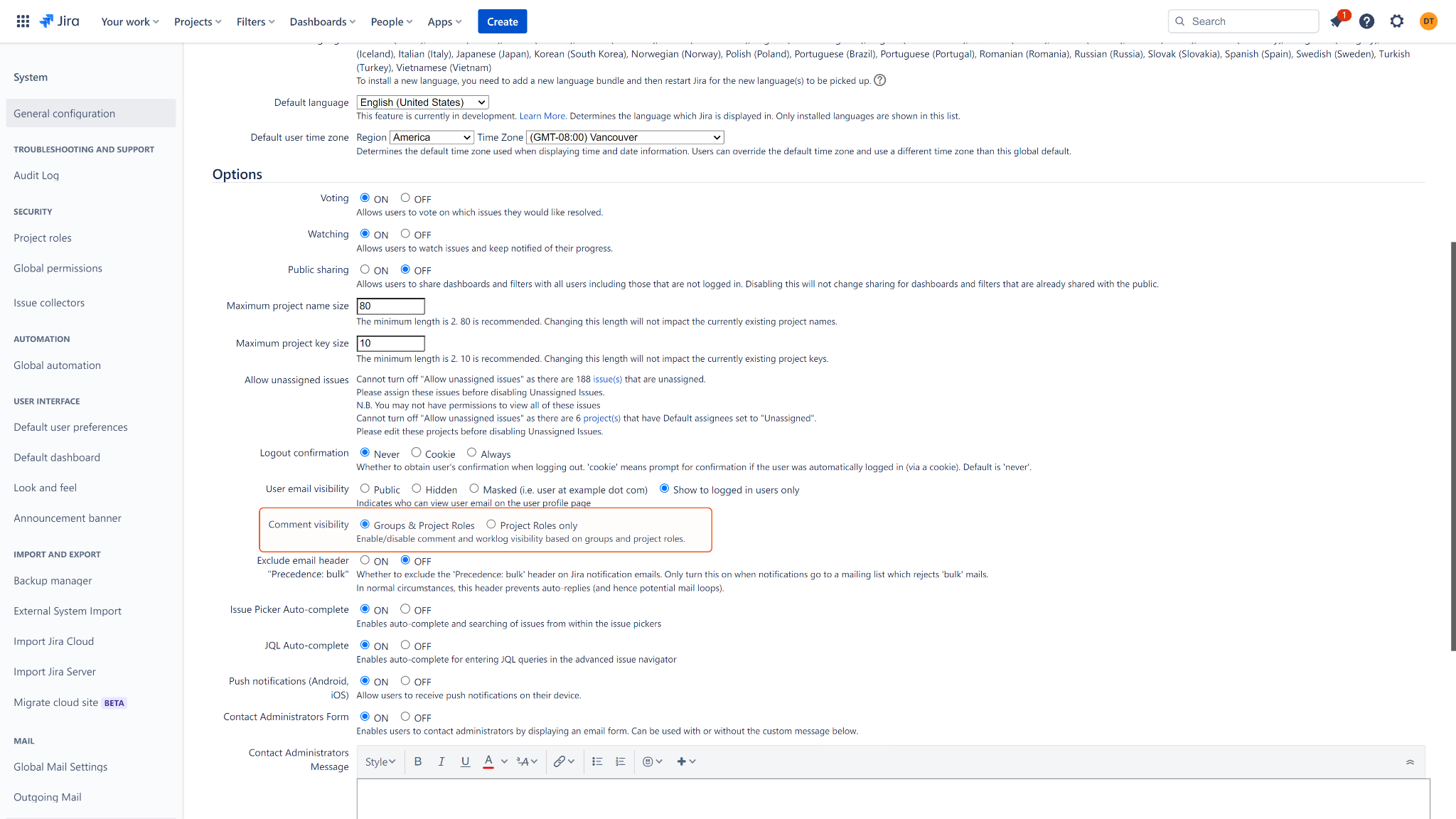Insert link using editor link icon

tap(560, 761)
